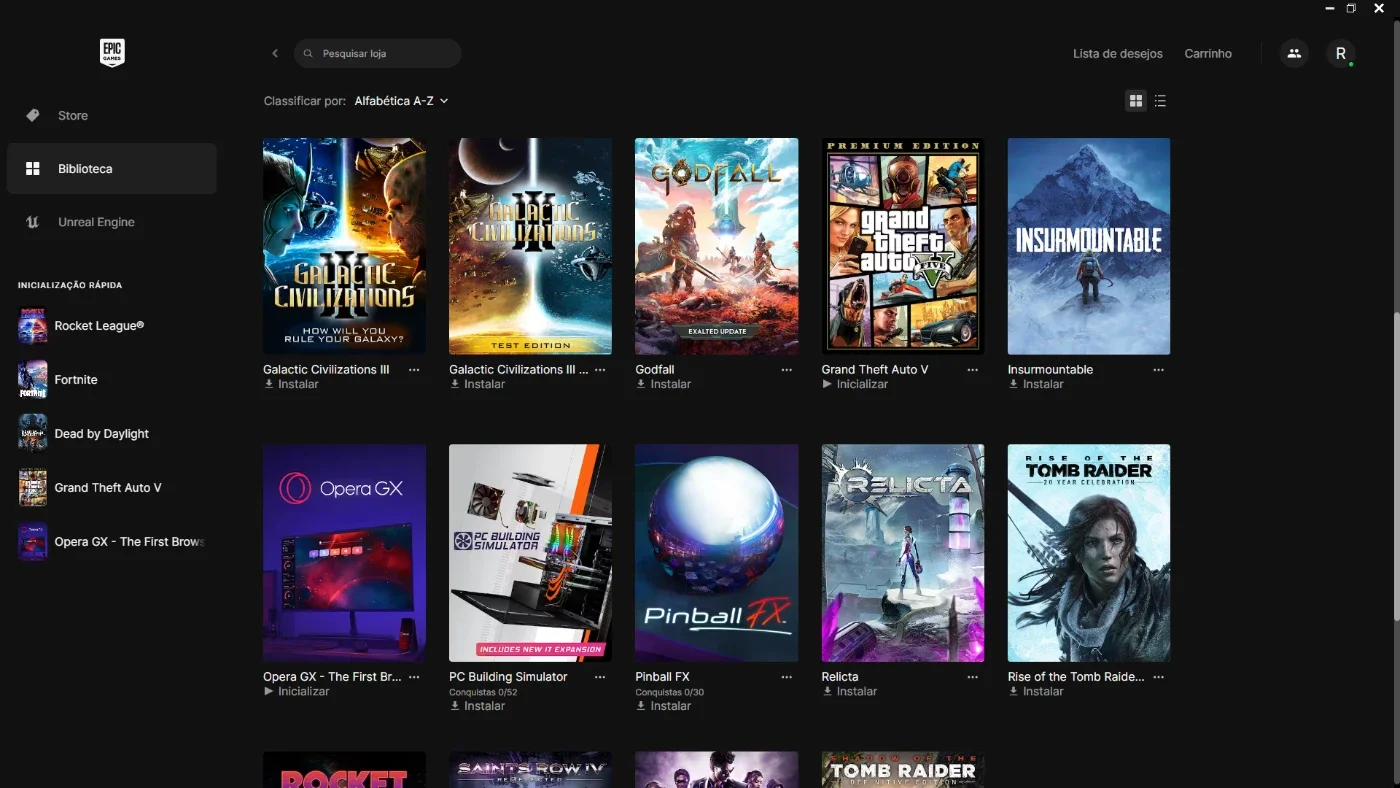The image size is (1400, 788).
Task: Install Relicta
Action: (x=850, y=691)
